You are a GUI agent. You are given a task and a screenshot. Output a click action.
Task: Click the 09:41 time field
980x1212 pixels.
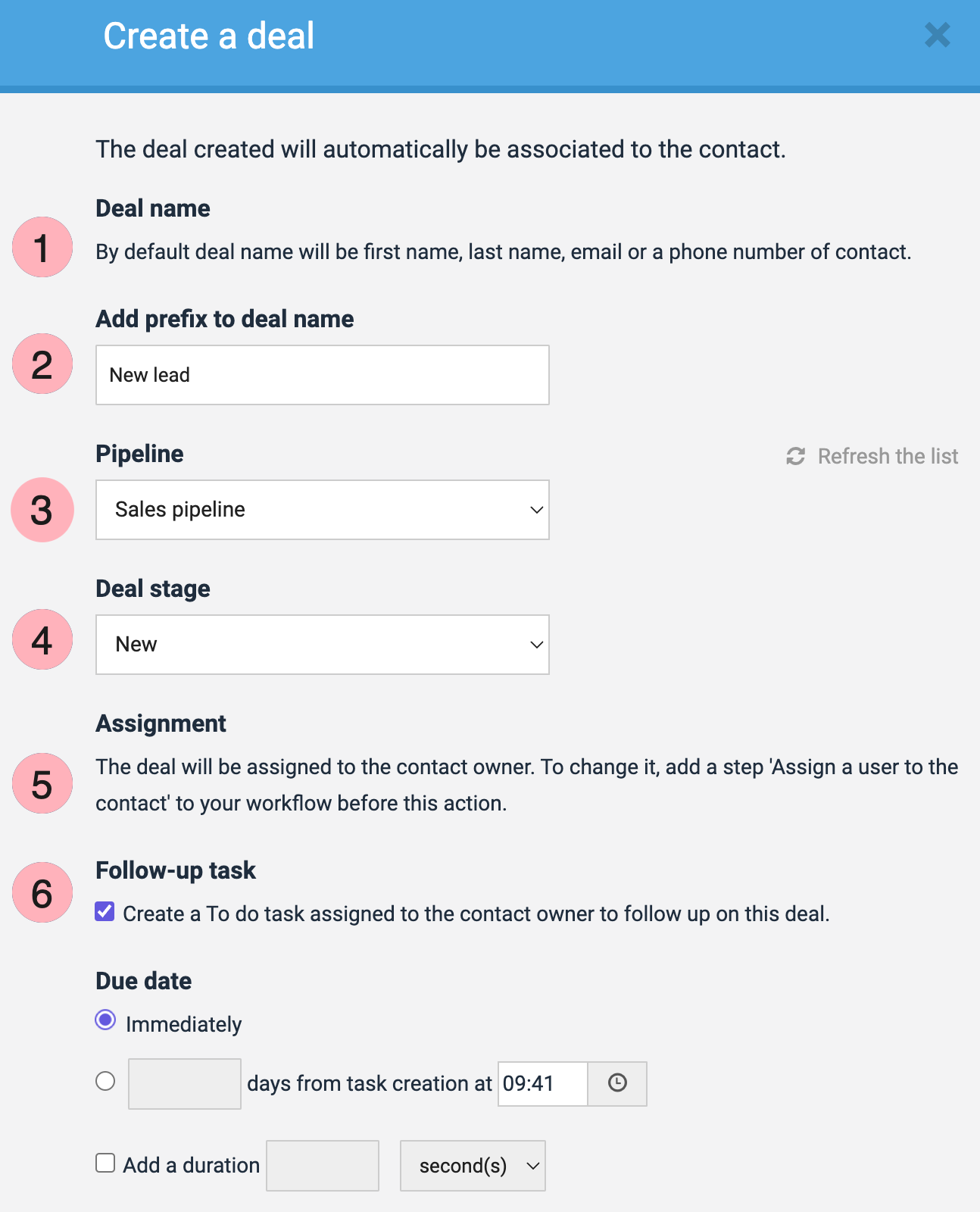(541, 1083)
